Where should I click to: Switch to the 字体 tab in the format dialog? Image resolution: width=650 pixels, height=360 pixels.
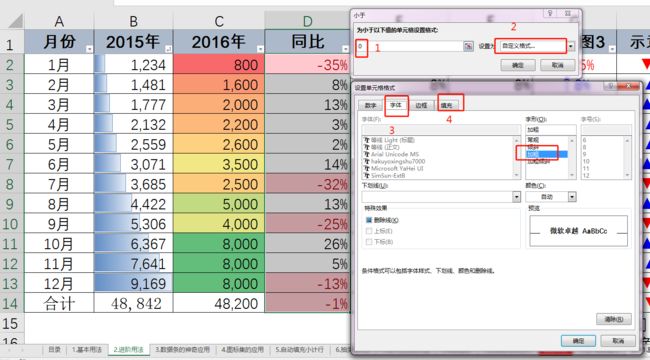click(x=396, y=105)
